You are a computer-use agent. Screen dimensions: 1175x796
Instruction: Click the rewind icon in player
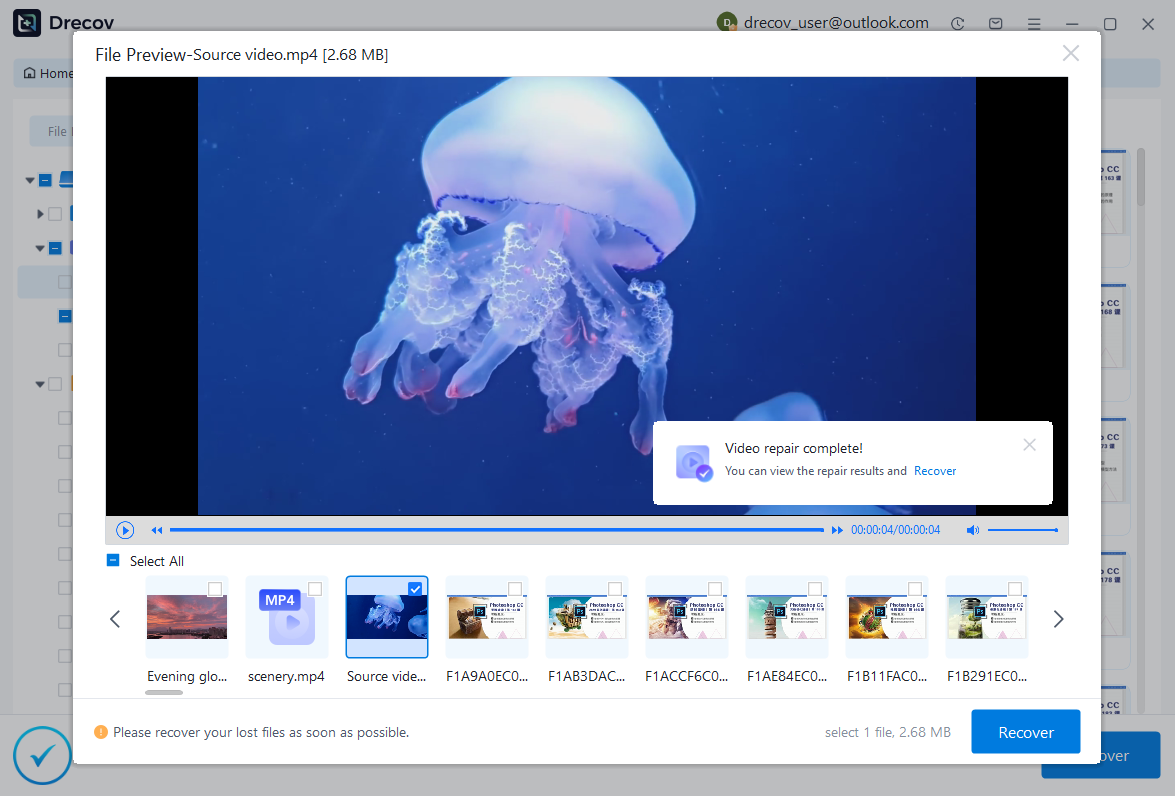click(157, 530)
